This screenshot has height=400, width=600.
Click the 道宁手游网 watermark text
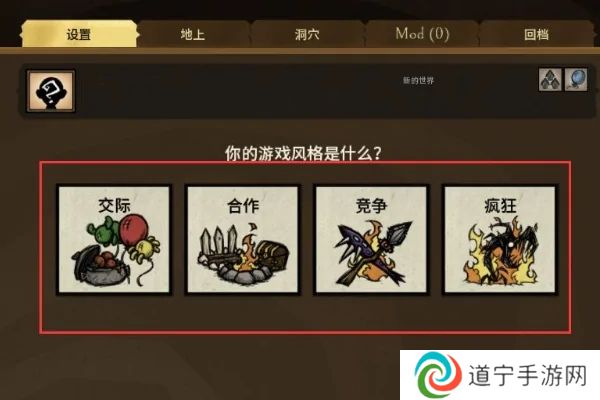[528, 376]
